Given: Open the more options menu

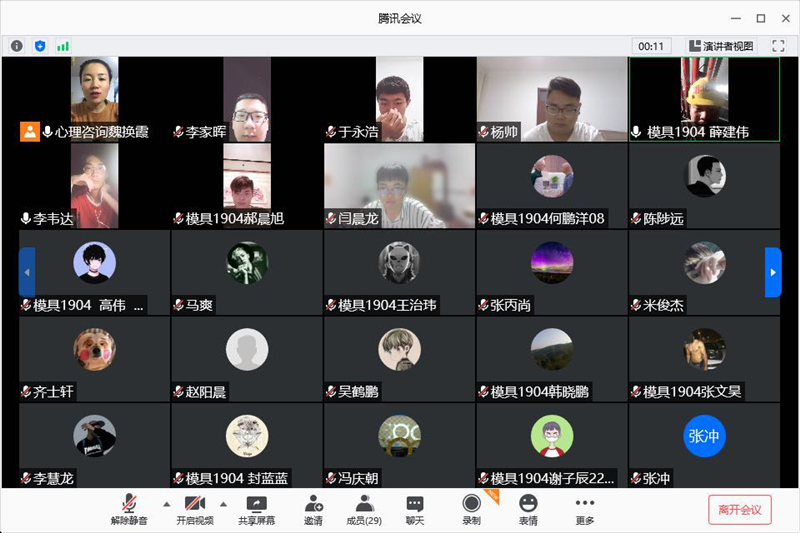Looking at the screenshot, I should [x=585, y=510].
